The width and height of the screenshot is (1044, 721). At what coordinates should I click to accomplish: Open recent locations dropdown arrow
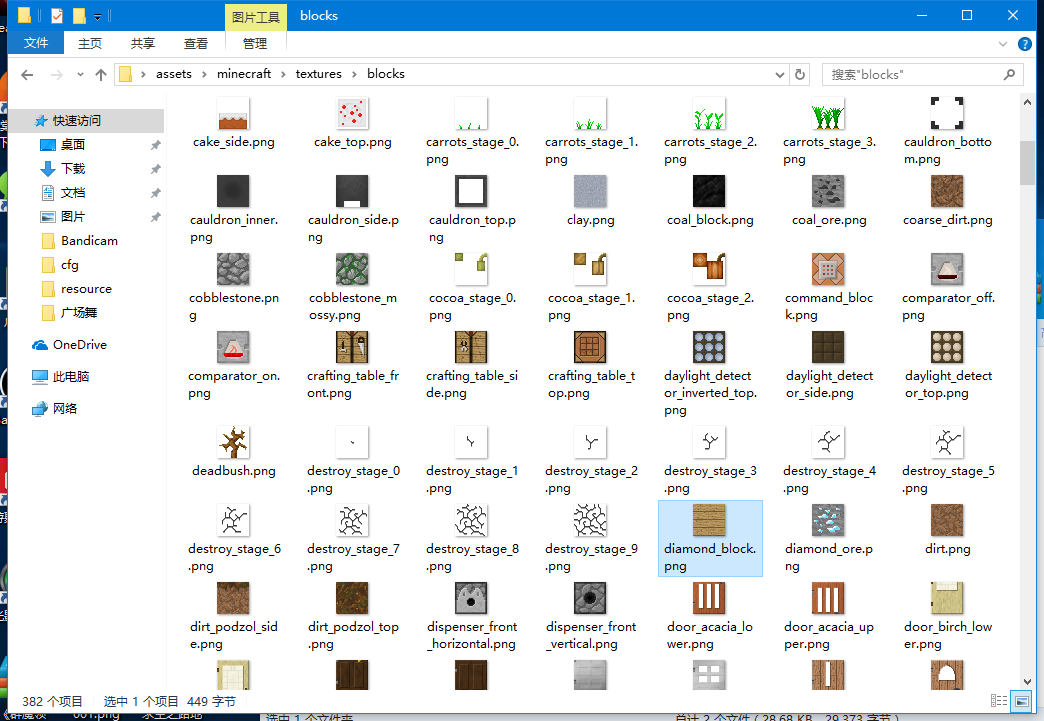pos(80,75)
